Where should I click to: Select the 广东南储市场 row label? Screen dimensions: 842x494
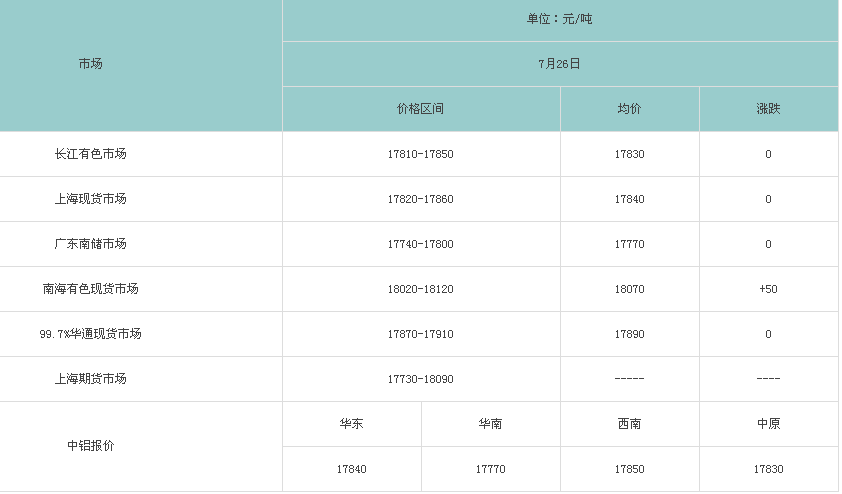90,244
